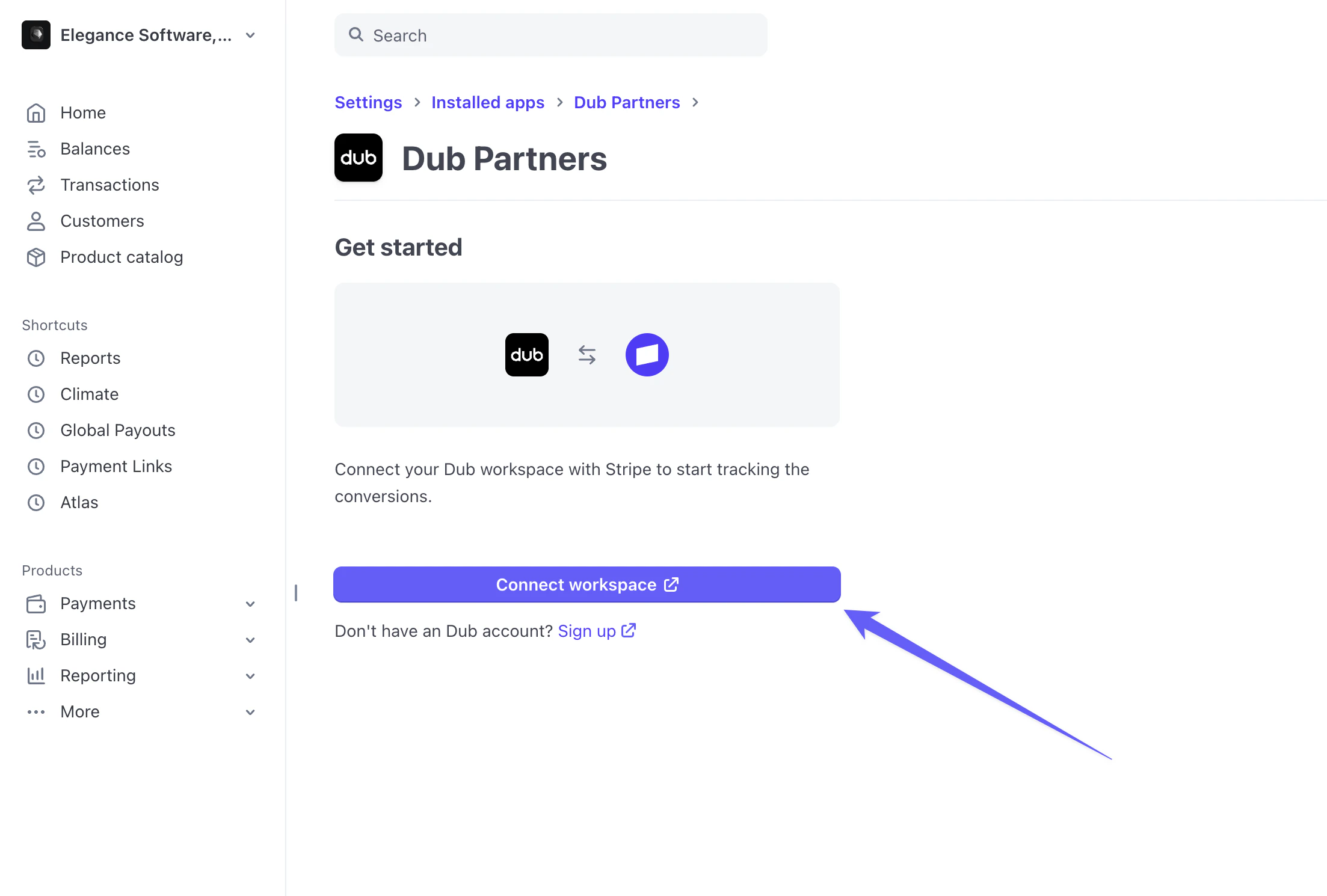Open the Home section
The width and height of the screenshot is (1327, 896).
[82, 112]
